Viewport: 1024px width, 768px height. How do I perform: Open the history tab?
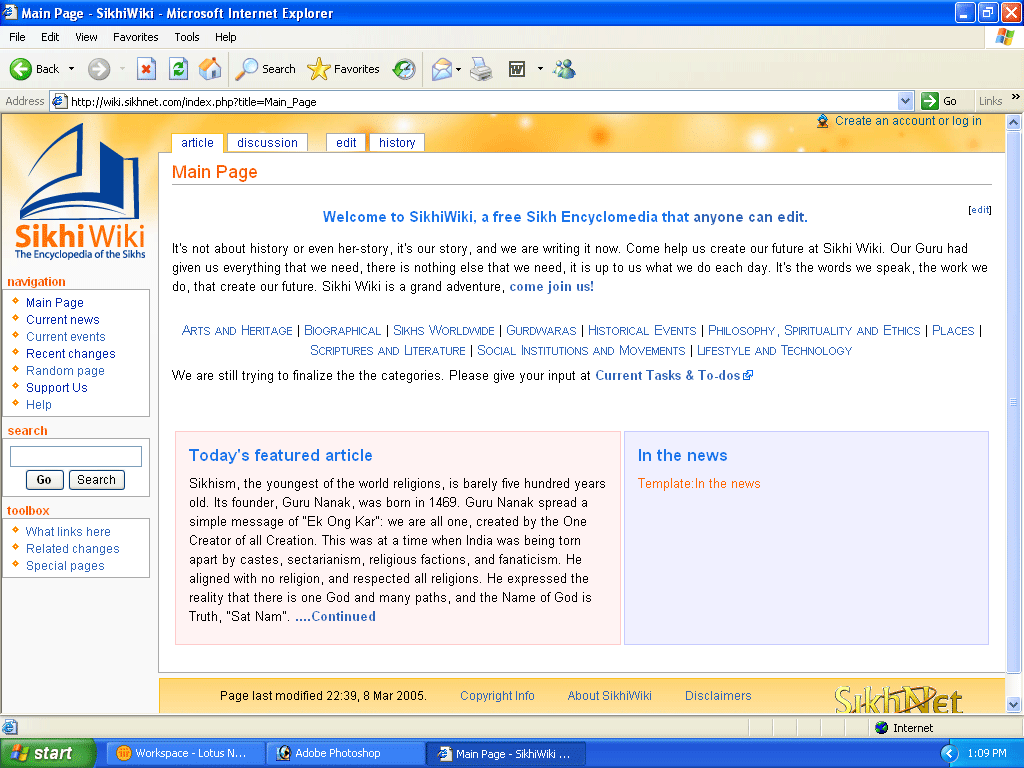[397, 143]
